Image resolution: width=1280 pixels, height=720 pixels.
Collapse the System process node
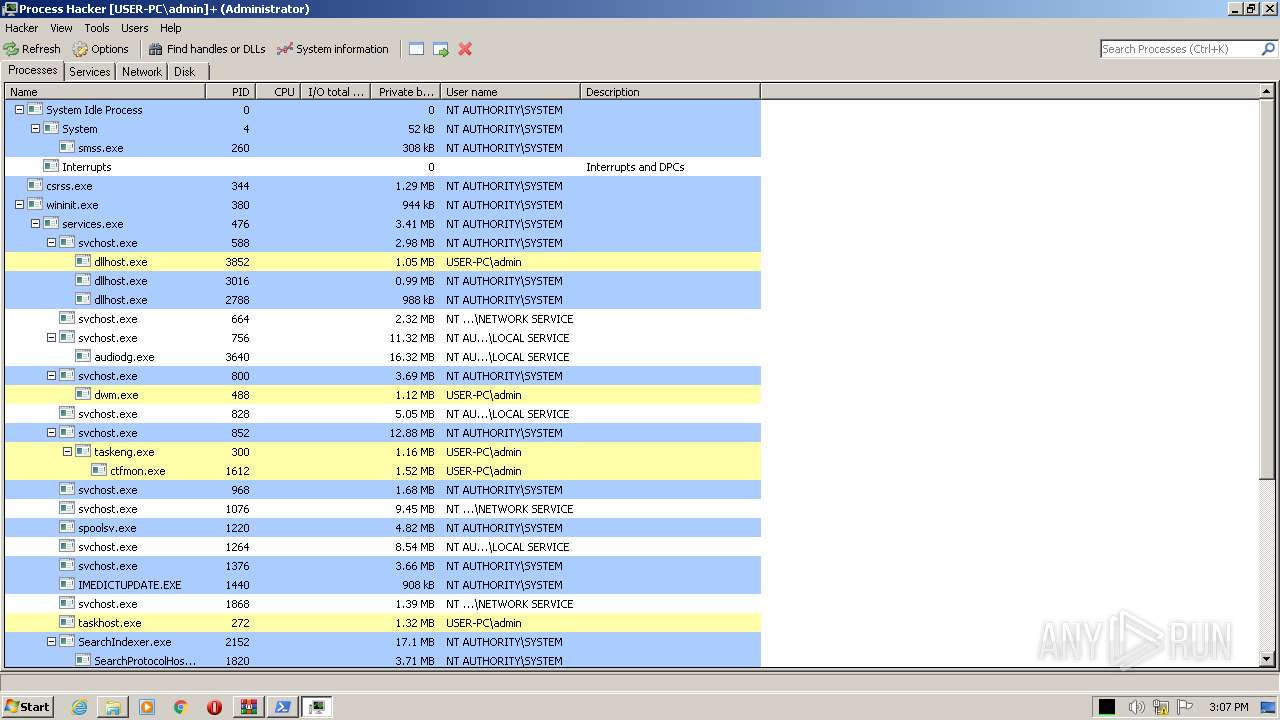(35, 129)
